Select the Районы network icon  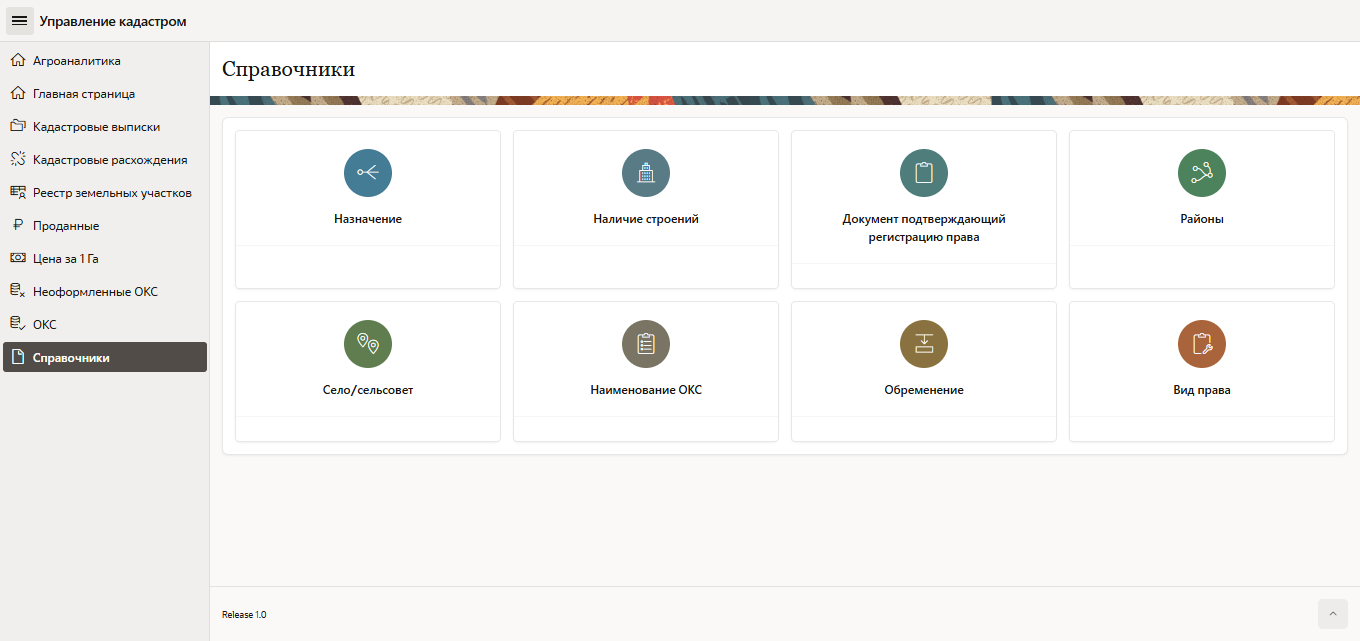[x=1202, y=173]
